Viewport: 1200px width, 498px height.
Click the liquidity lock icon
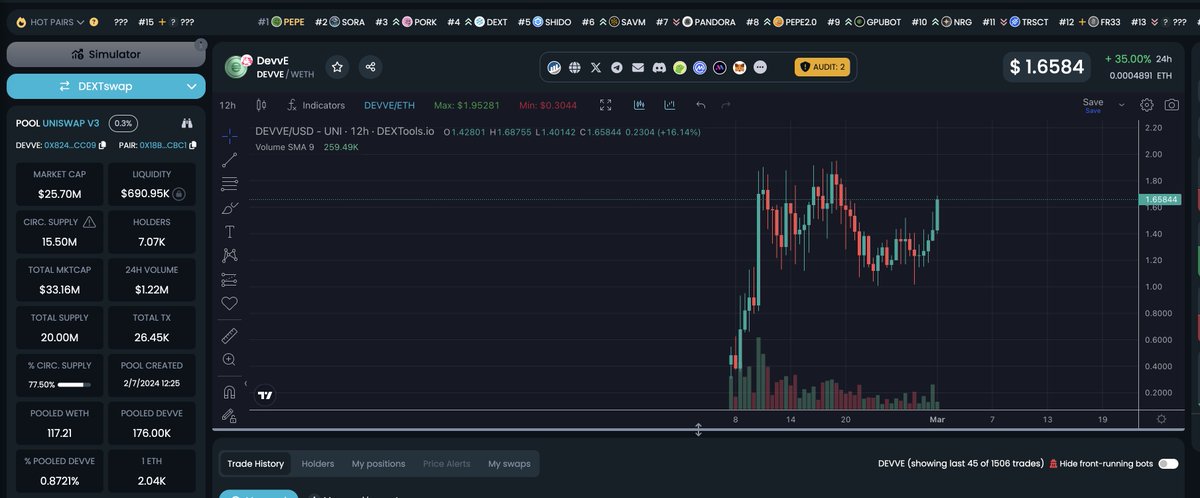[179, 194]
